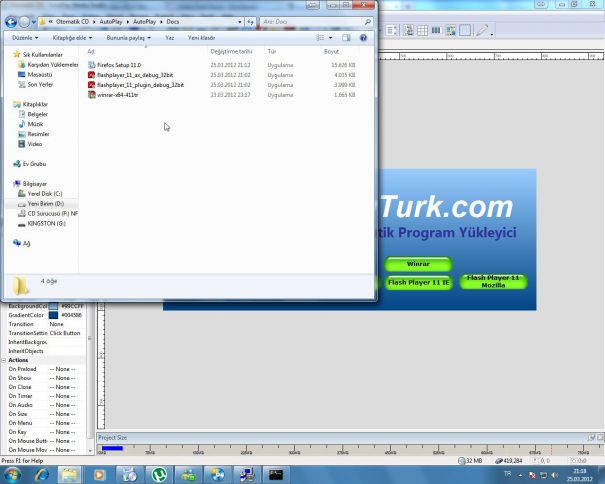Collapse the Actions section in properties

coord(3,360)
